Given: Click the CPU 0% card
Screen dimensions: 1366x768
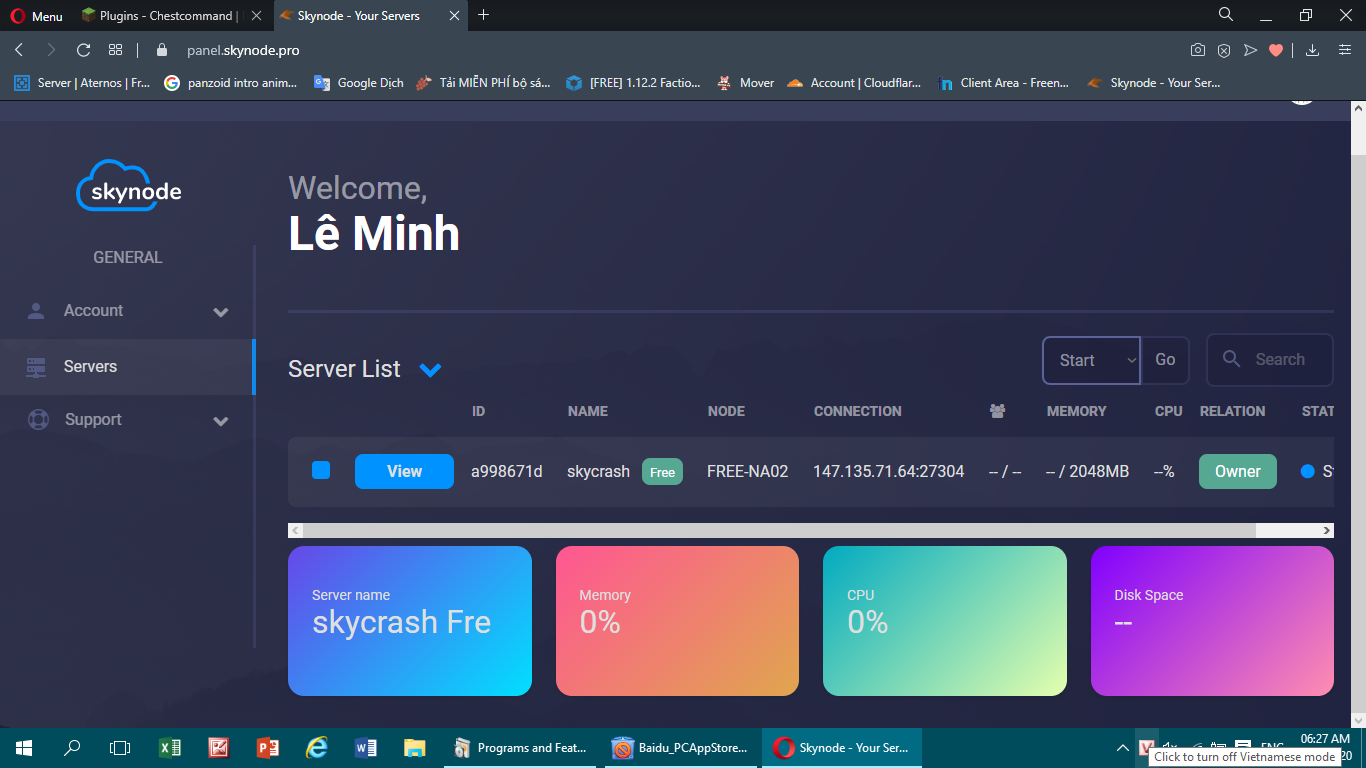Looking at the screenshot, I should point(945,620).
